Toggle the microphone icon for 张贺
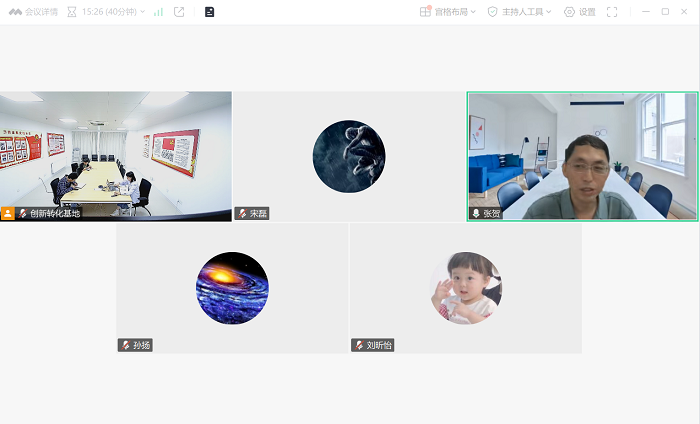This screenshot has height=424, width=700. tap(476, 213)
